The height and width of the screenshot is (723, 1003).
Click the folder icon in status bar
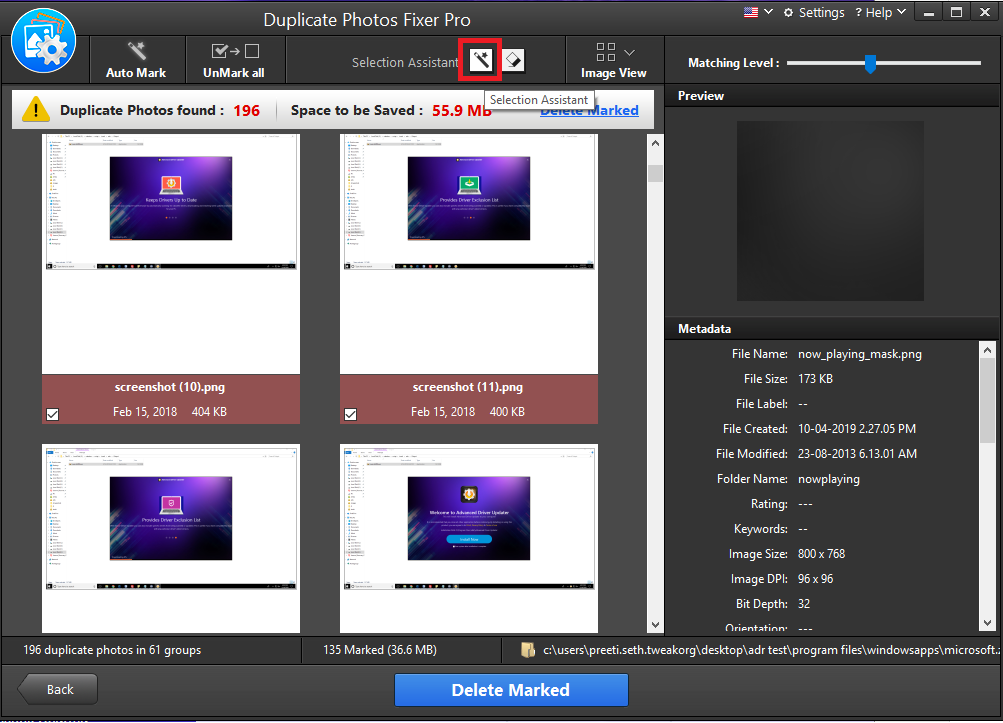click(x=528, y=650)
